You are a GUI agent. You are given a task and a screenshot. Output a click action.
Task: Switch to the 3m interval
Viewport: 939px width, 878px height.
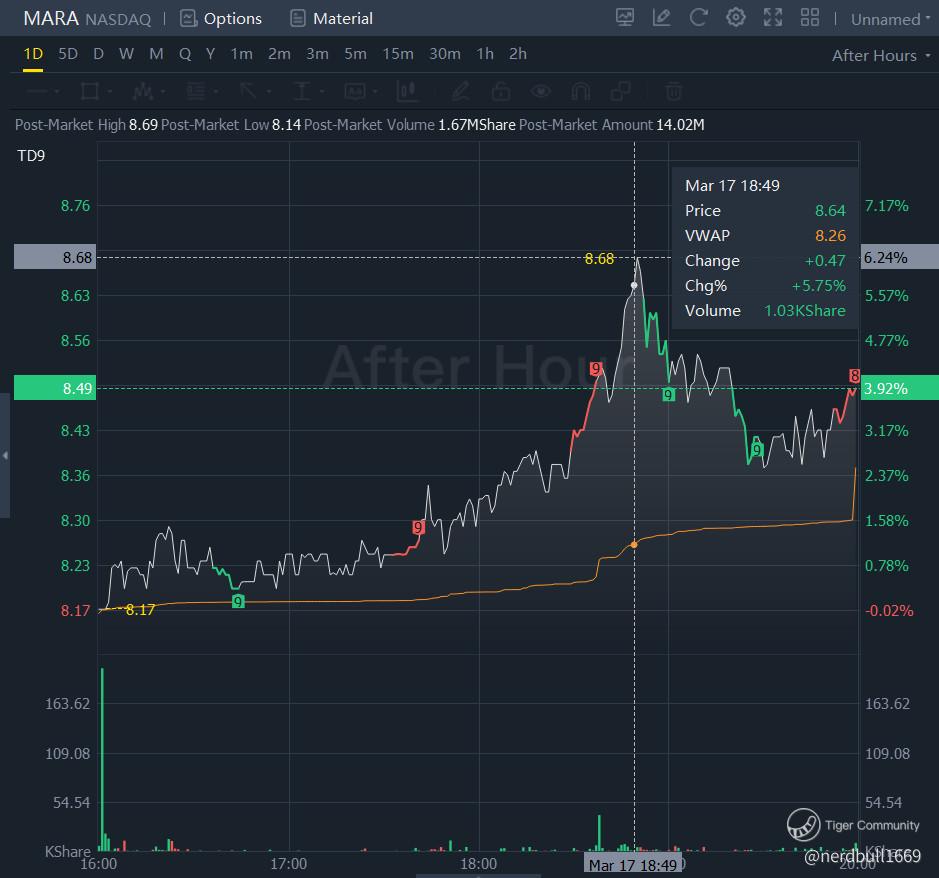(317, 54)
